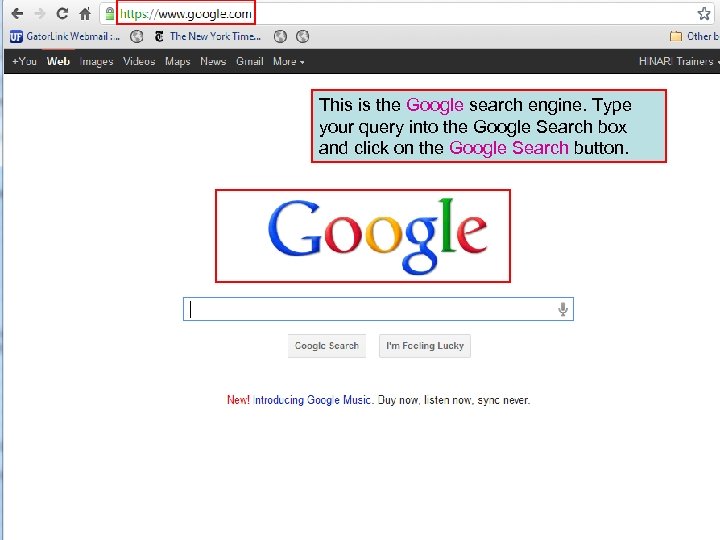
Task: Switch to Videos in Google bar
Action: tap(139, 61)
